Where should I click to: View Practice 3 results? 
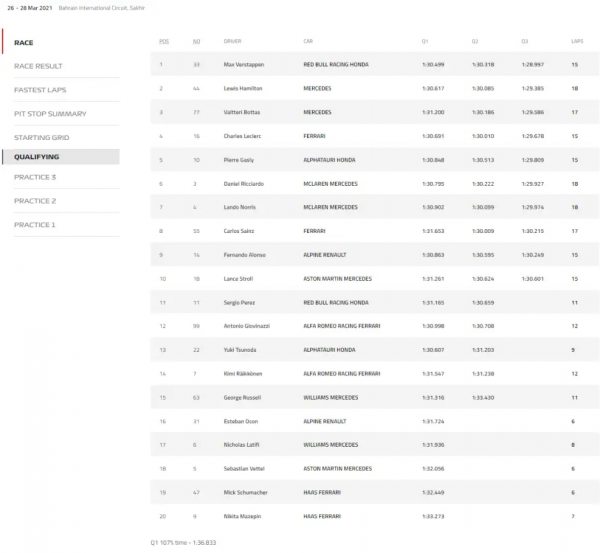pyautogui.click(x=35, y=177)
